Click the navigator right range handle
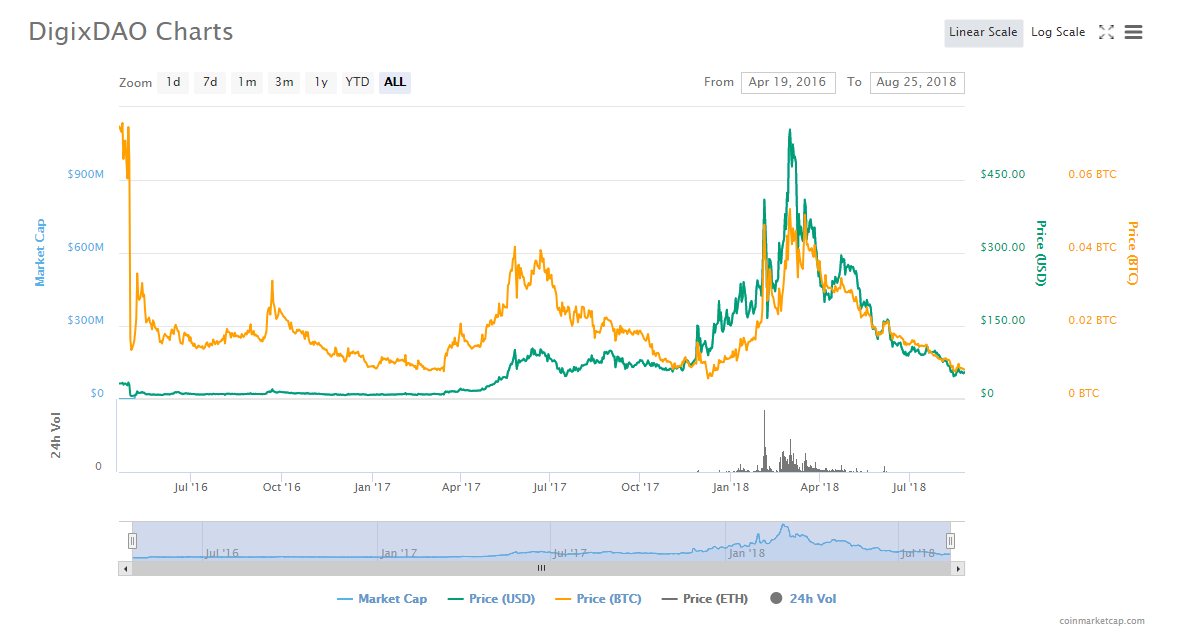The width and height of the screenshot is (1178, 634). [x=950, y=541]
